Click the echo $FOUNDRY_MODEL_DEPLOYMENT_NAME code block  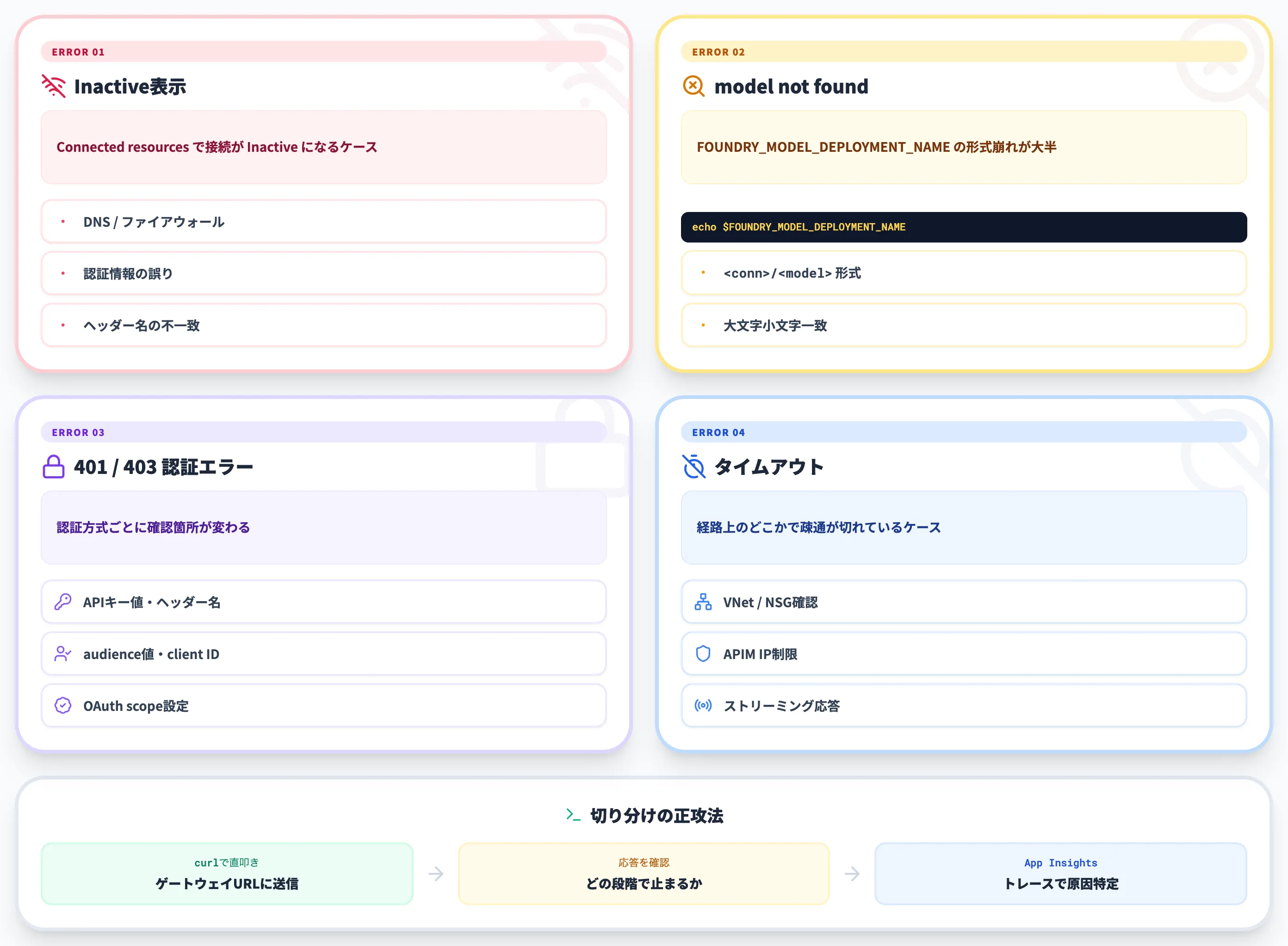pos(964,227)
